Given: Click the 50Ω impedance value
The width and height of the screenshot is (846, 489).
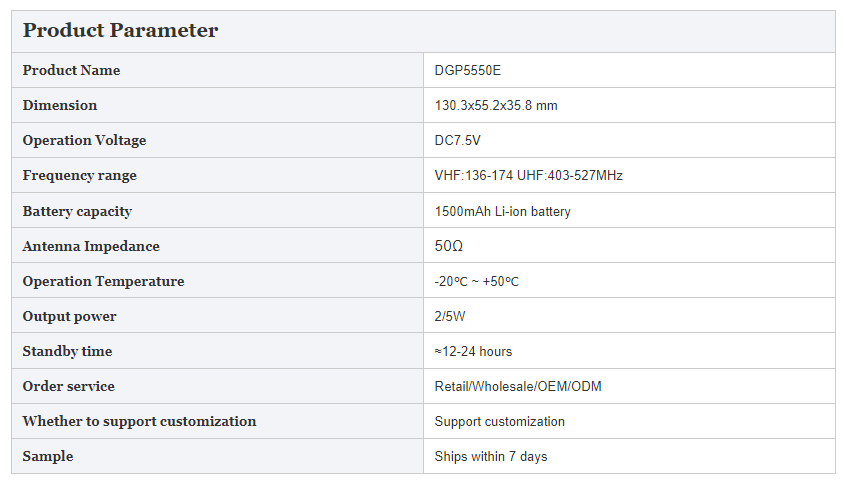Looking at the screenshot, I should point(449,246).
